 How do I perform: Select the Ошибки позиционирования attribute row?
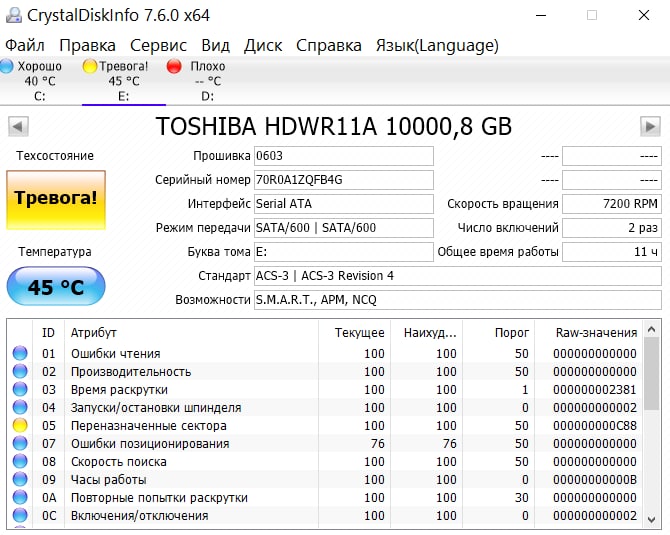325,443
